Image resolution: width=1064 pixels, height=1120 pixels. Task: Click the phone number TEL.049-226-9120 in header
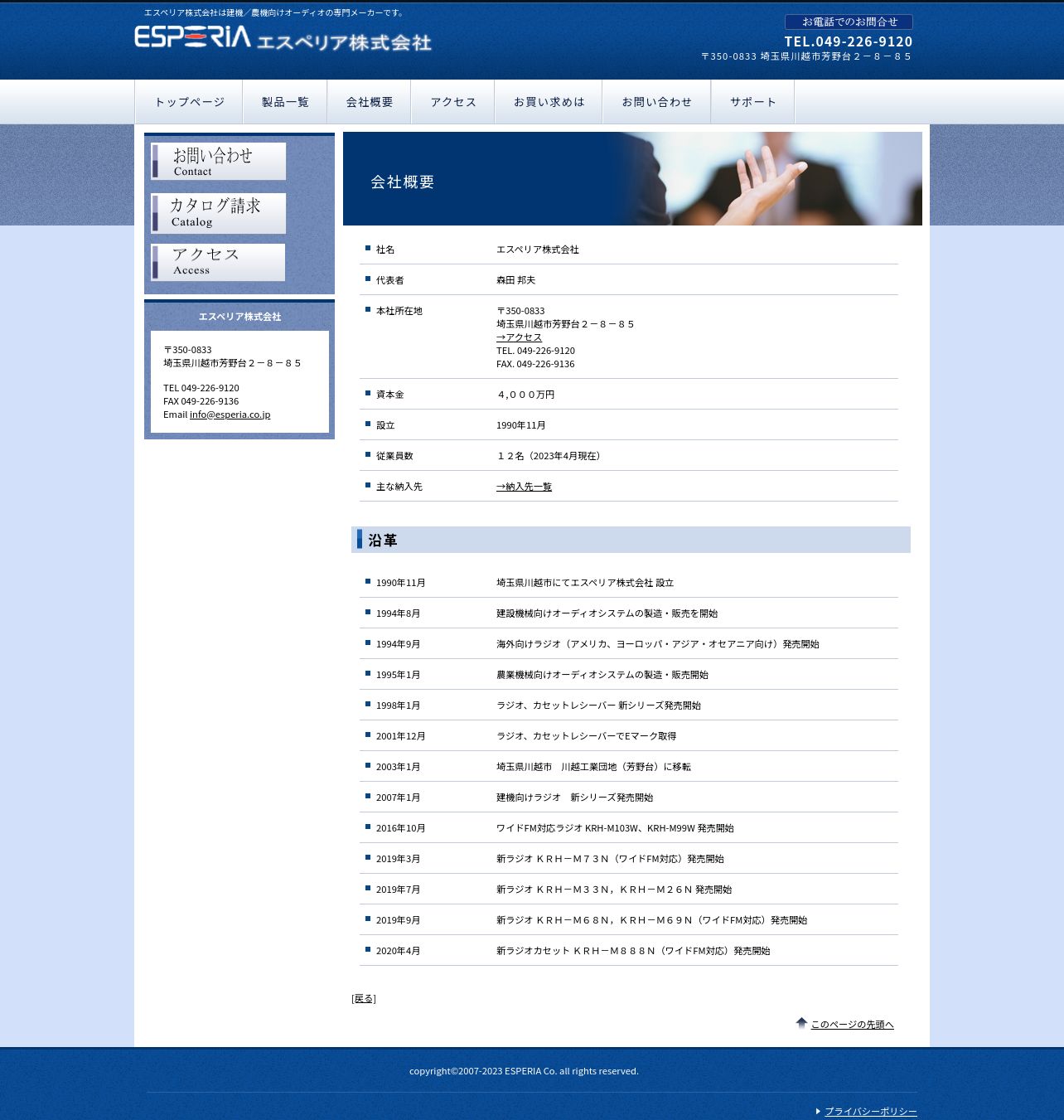pos(849,41)
